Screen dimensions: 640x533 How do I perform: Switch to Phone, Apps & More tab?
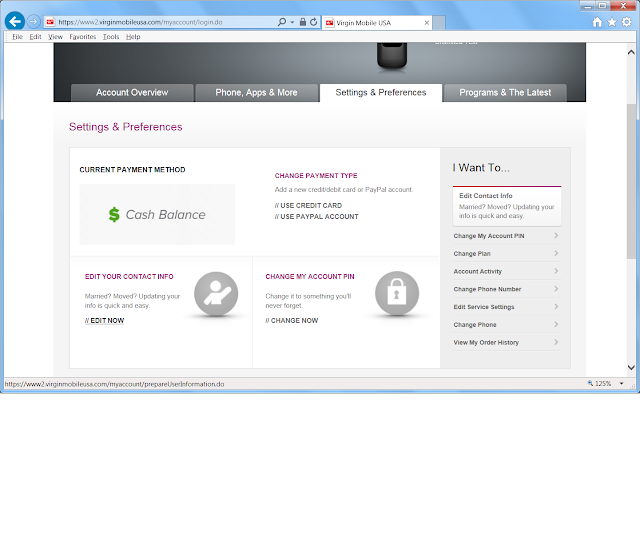256,93
